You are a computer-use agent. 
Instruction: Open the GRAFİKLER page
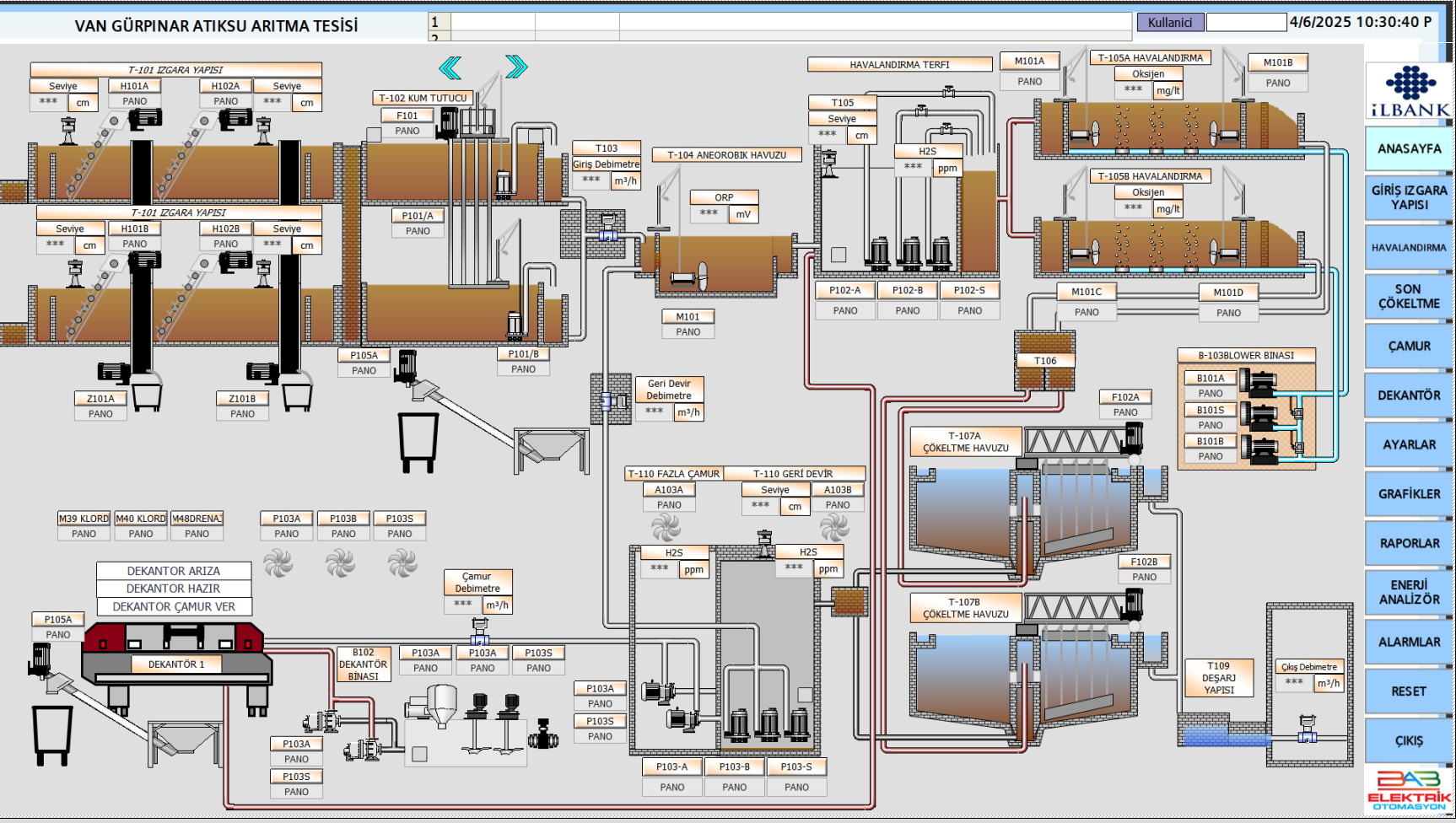coord(1408,494)
